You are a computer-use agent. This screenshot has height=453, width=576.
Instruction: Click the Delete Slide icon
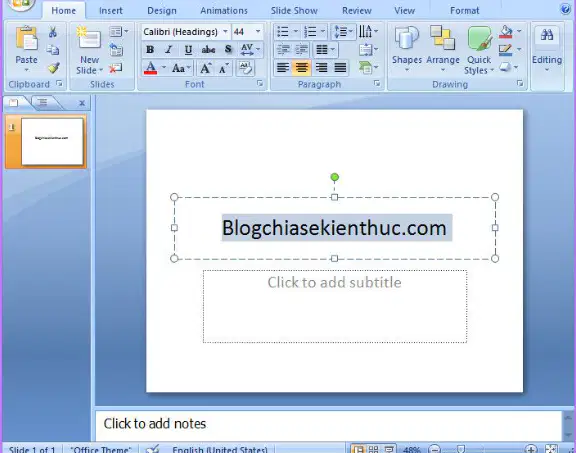tap(116, 68)
